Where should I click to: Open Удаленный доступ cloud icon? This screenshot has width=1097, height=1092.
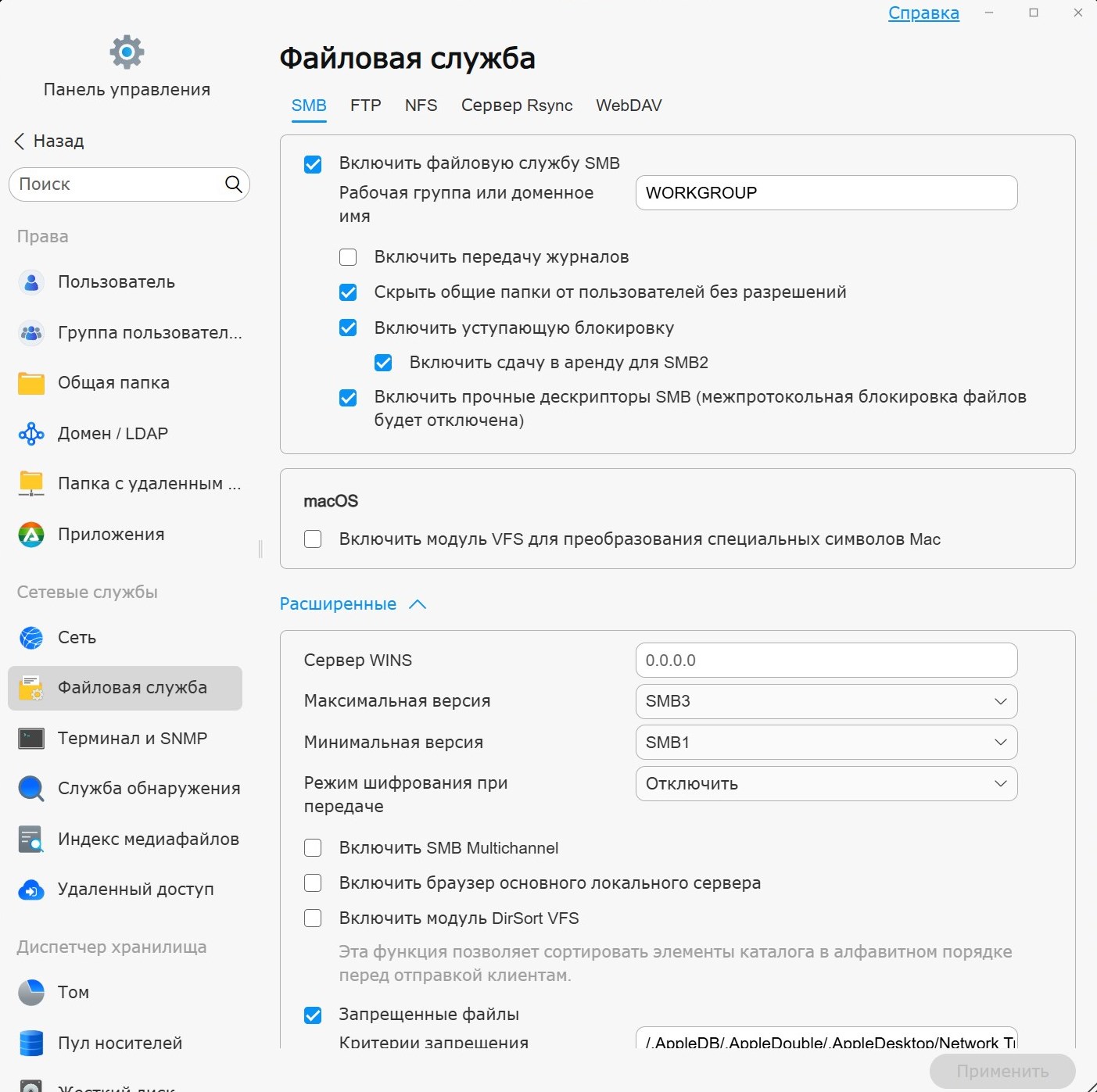(31, 890)
